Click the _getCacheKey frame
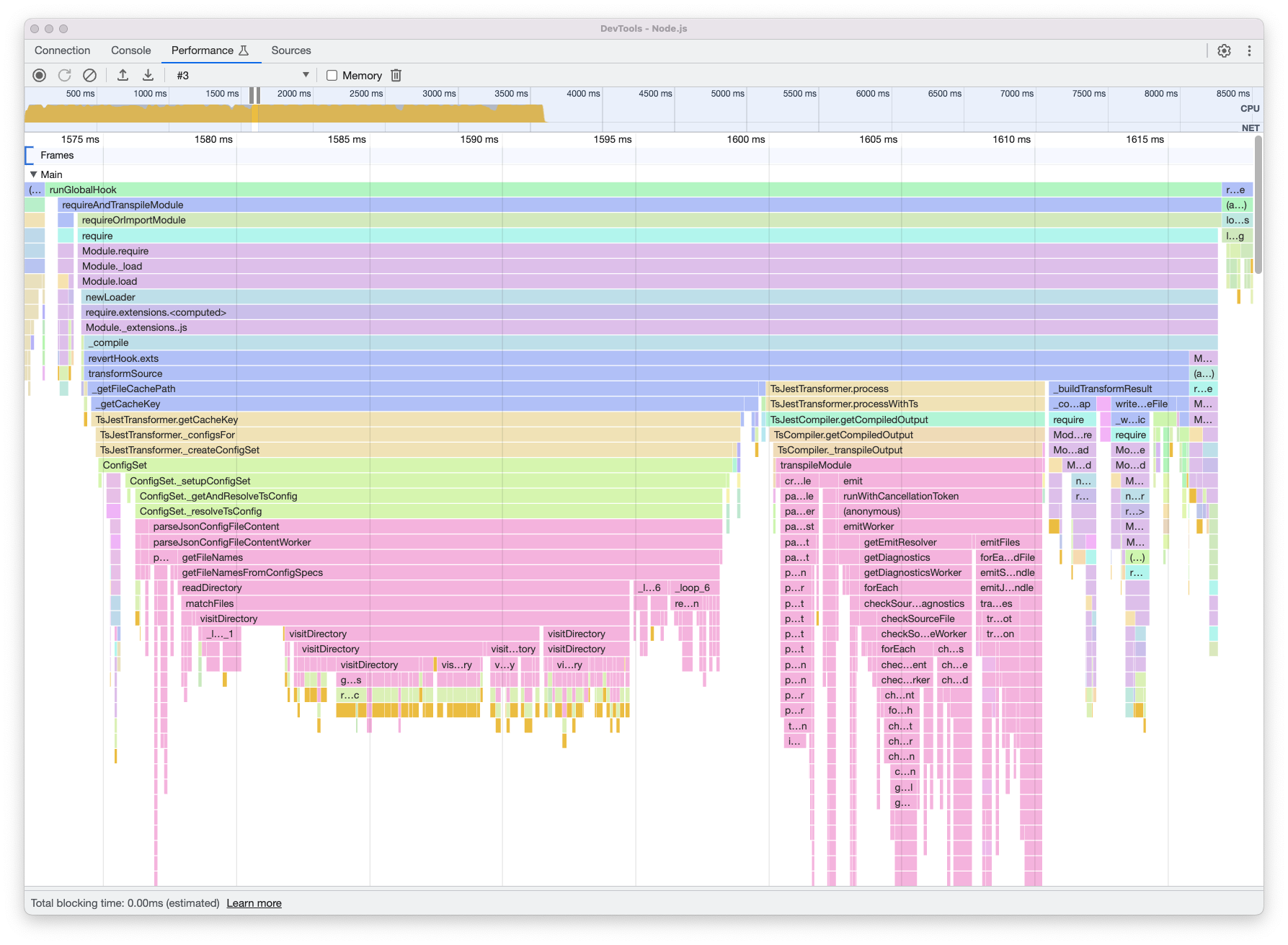The height and width of the screenshot is (945, 1288). click(425, 404)
